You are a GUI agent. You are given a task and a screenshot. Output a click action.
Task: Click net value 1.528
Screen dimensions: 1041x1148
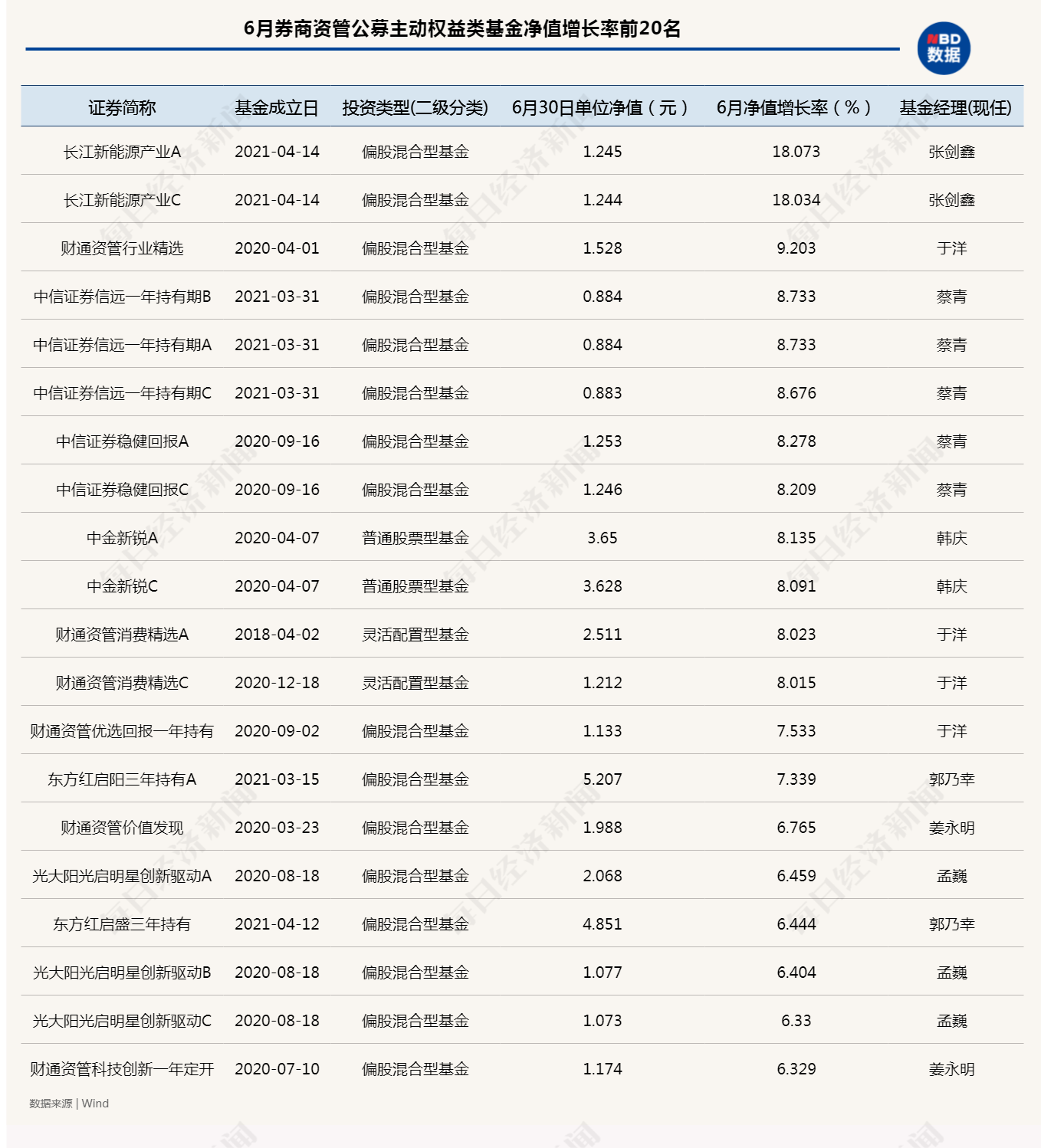(603, 248)
